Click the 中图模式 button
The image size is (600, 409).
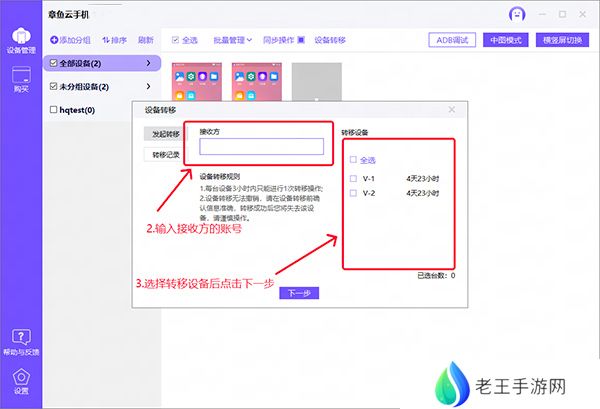(505, 40)
